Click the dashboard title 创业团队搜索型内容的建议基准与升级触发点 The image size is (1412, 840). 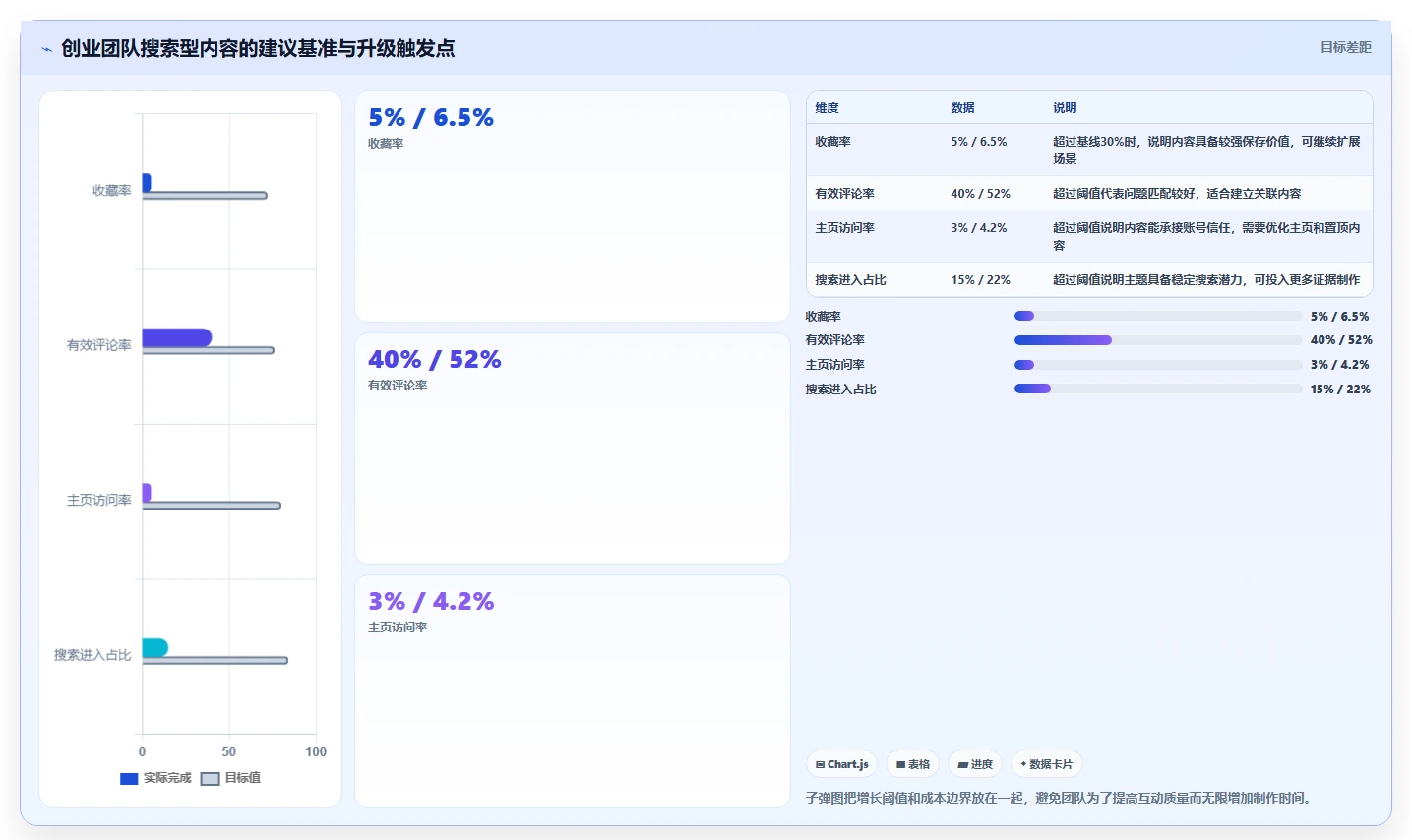click(x=258, y=48)
